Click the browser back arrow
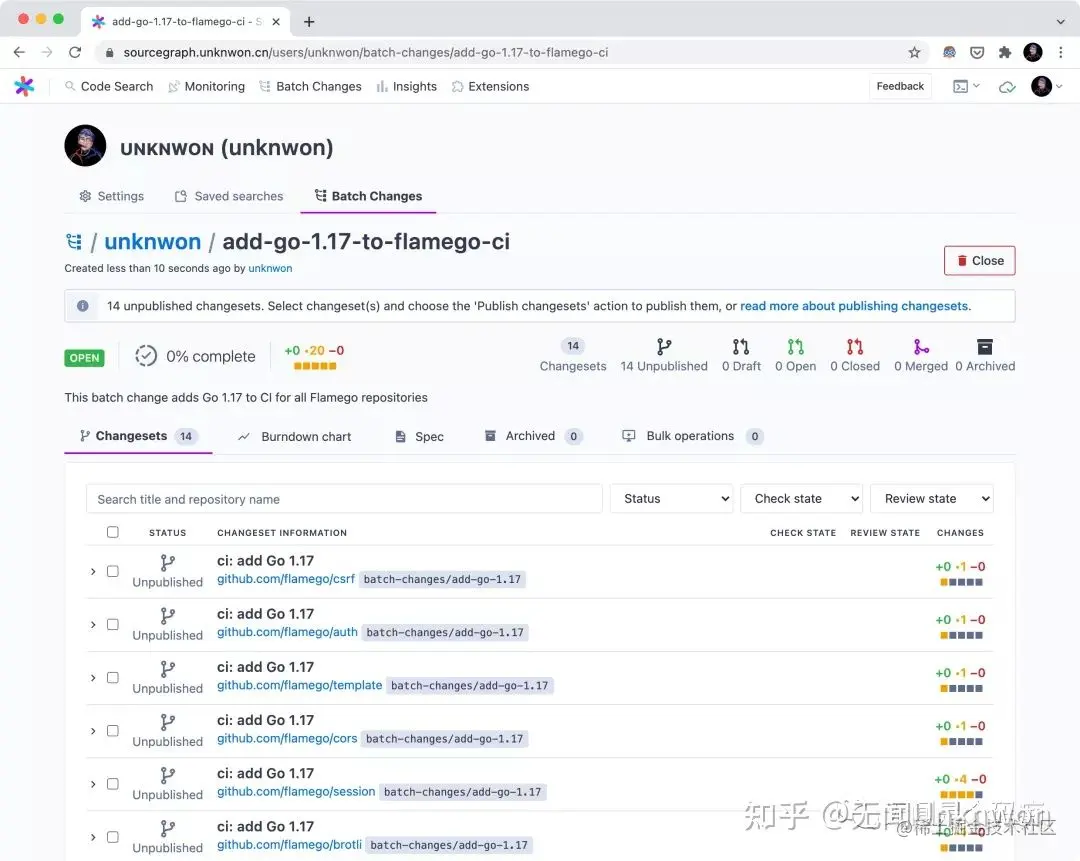 tap(19, 52)
